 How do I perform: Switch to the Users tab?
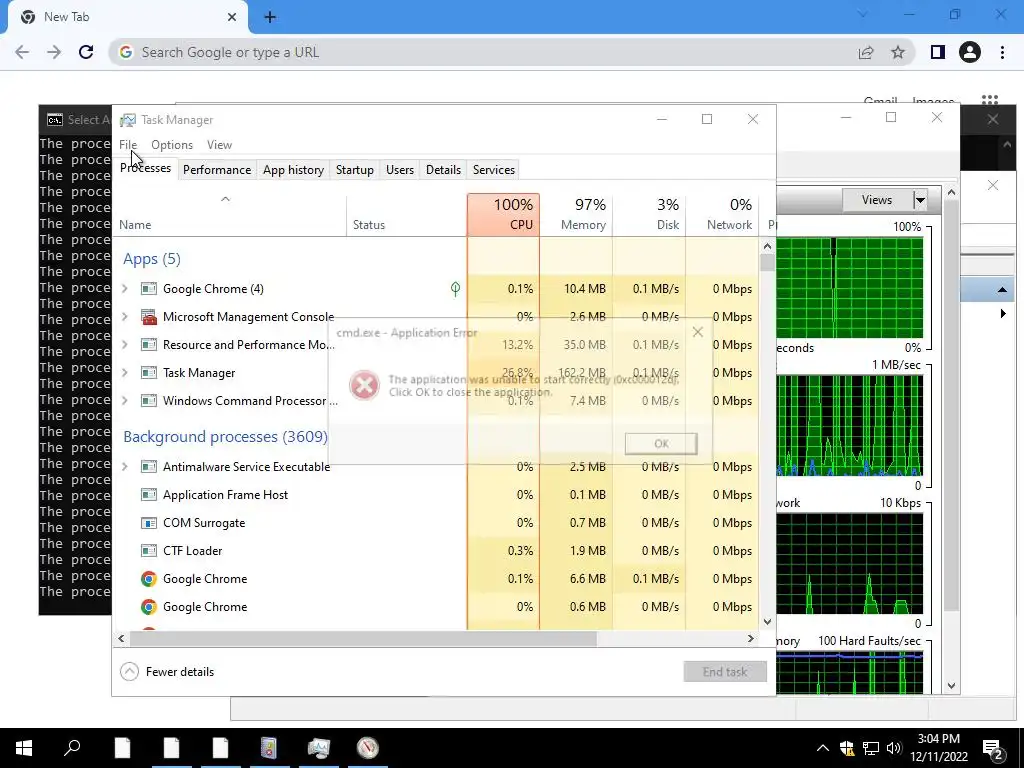pos(400,170)
